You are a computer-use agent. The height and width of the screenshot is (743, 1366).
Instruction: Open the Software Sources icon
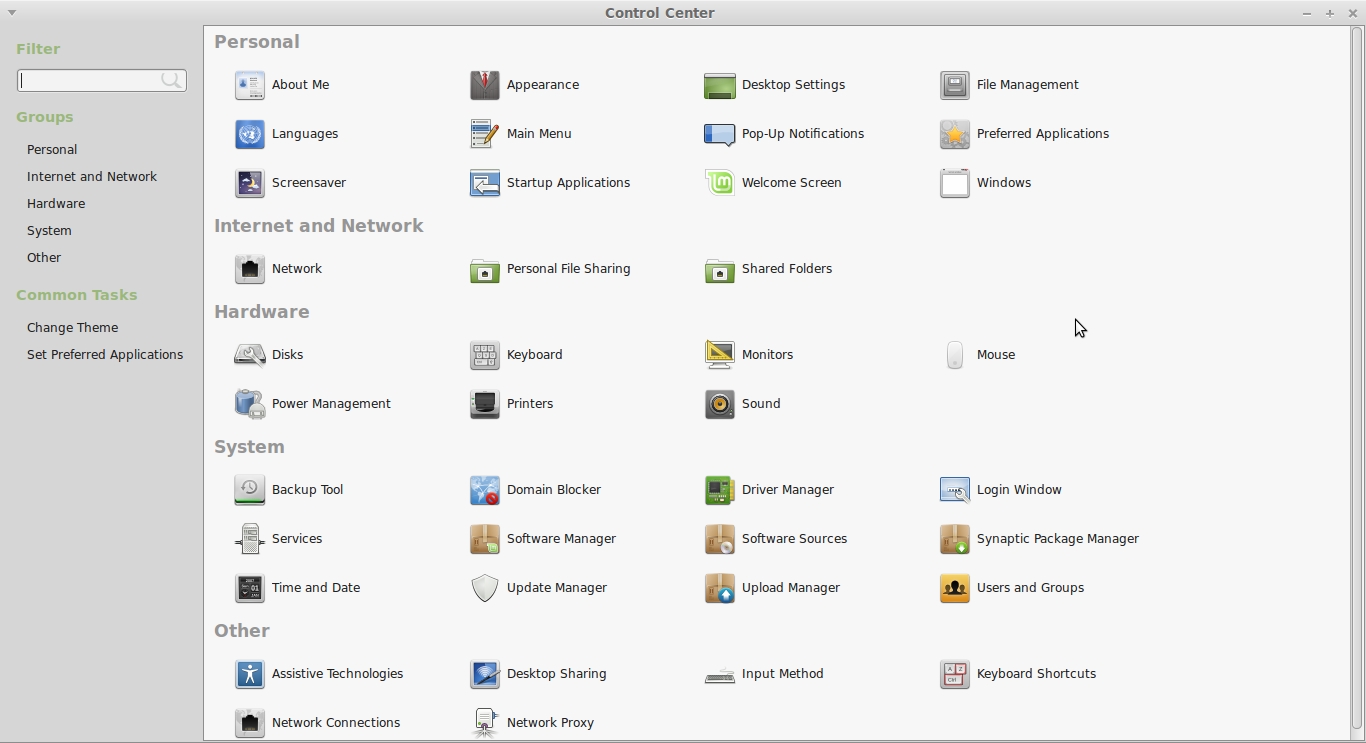coord(719,539)
